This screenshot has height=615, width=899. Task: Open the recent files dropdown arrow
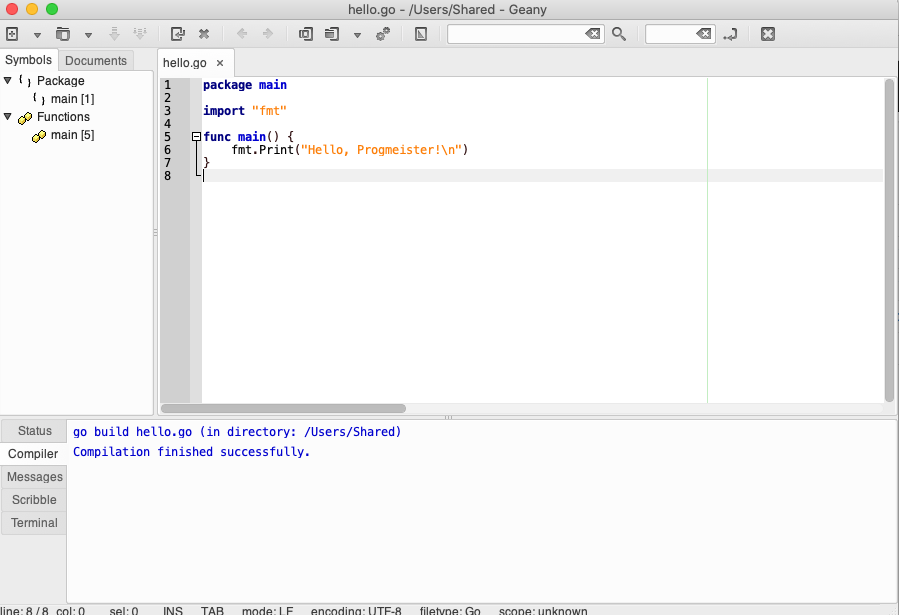pyautogui.click(x=88, y=35)
